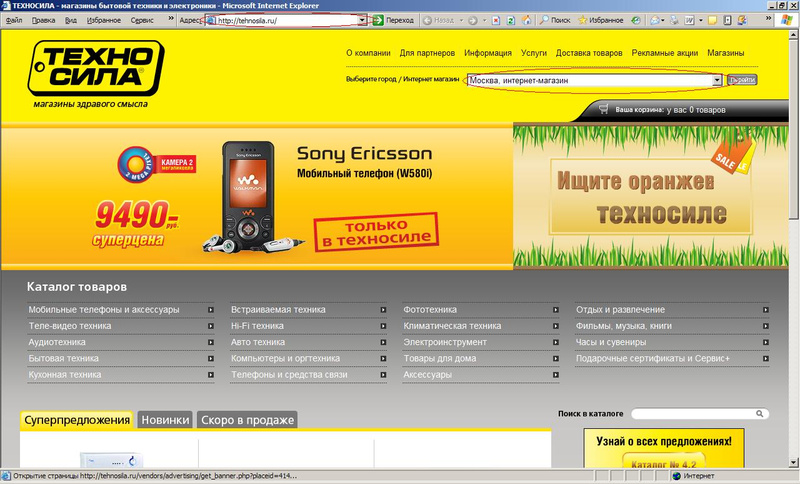Click the green Переход go button
Viewport: 800px width, 484px height.
[x=393, y=20]
